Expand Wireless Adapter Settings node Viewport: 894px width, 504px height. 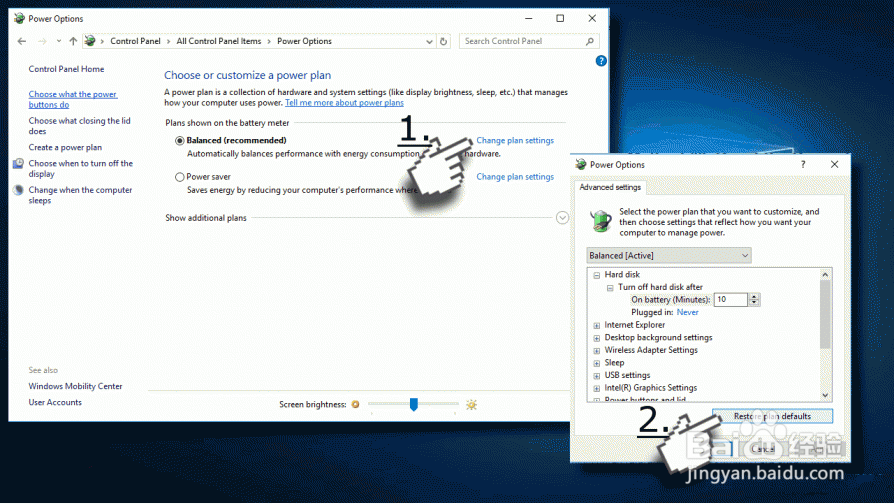[x=596, y=351]
